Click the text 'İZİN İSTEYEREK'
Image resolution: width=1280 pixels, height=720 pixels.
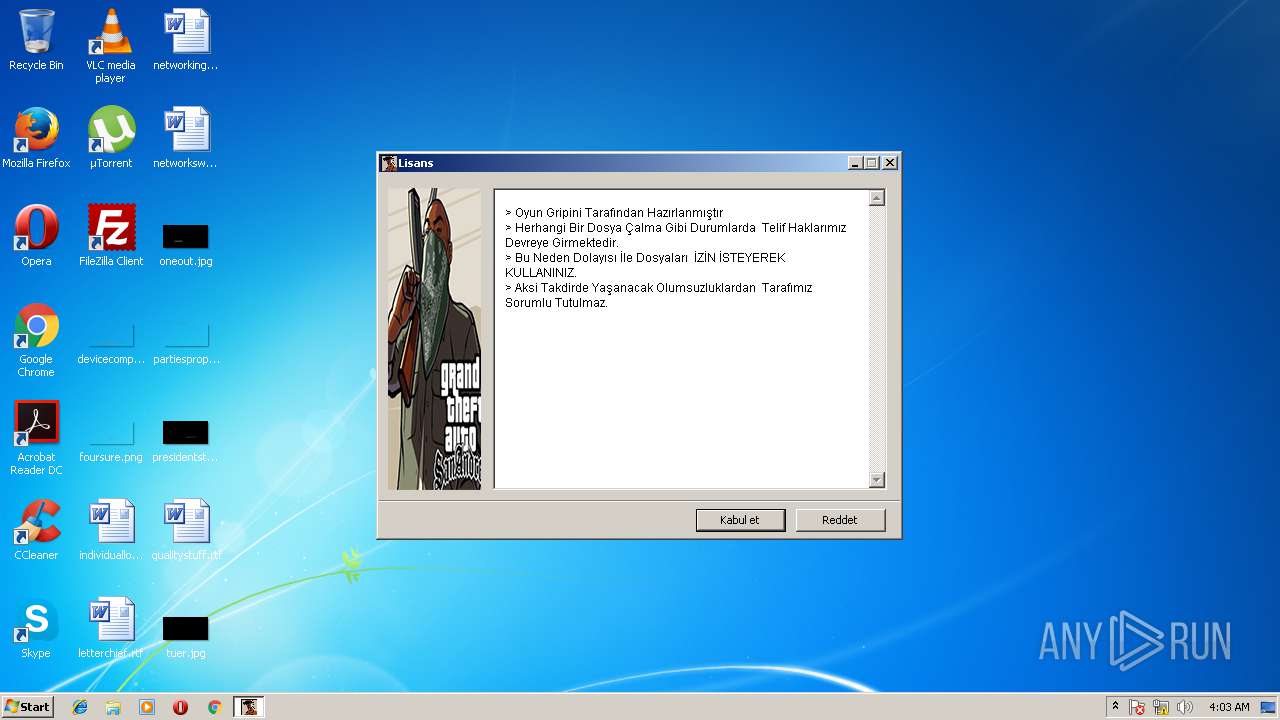(x=739, y=258)
